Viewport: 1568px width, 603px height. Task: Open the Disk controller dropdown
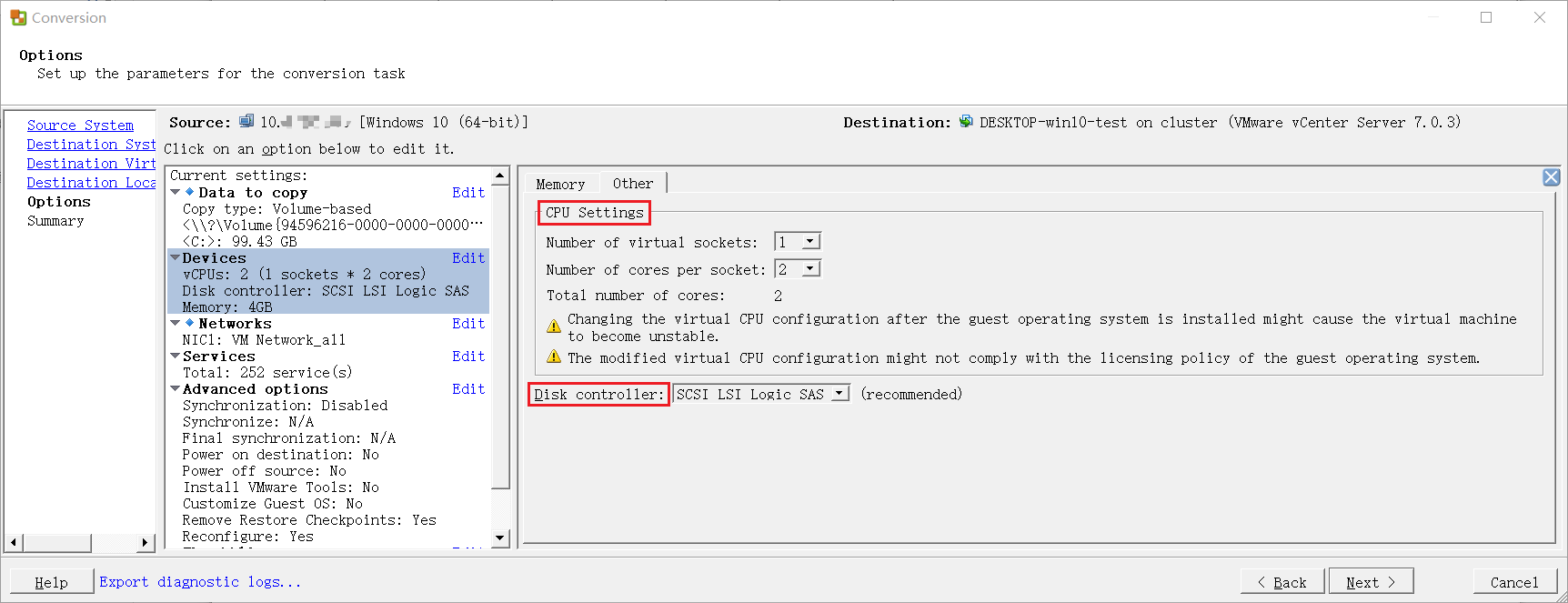click(x=839, y=394)
